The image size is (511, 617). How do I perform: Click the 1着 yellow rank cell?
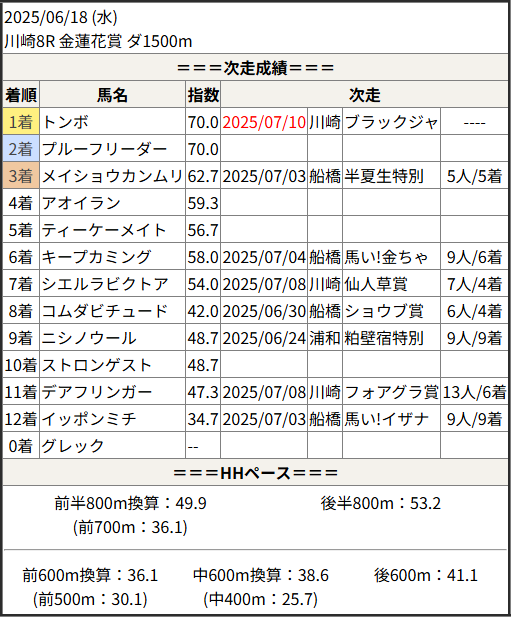pos(21,122)
